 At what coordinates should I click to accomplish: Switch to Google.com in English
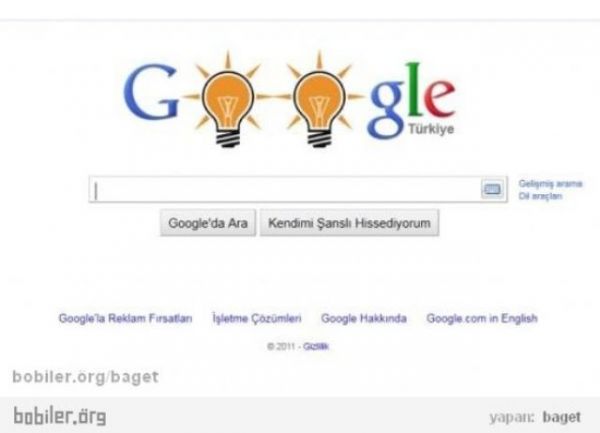coord(482,318)
